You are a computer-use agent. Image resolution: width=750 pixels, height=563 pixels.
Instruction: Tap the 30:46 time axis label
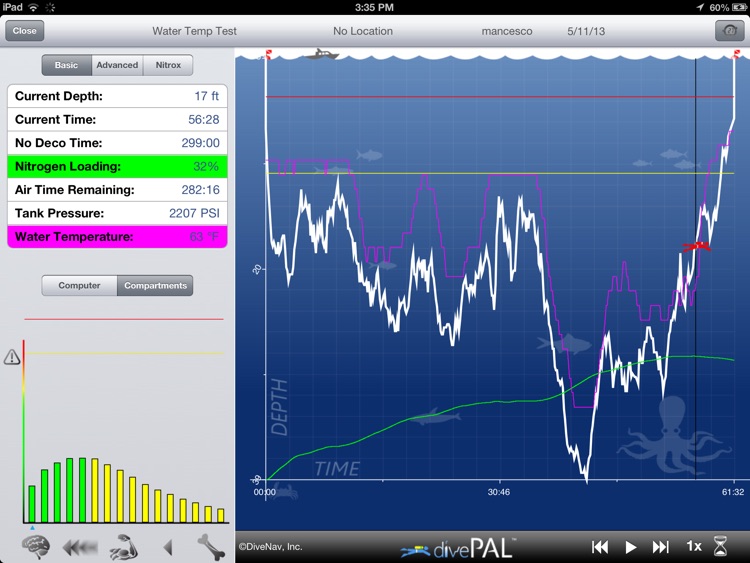click(x=499, y=492)
